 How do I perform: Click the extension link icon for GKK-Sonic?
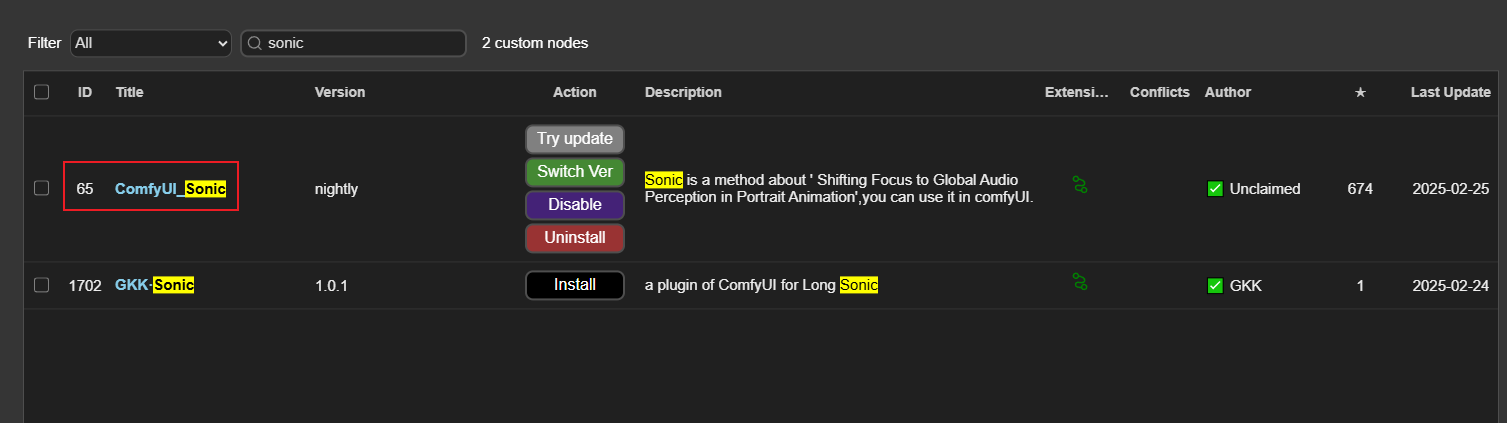click(1080, 282)
